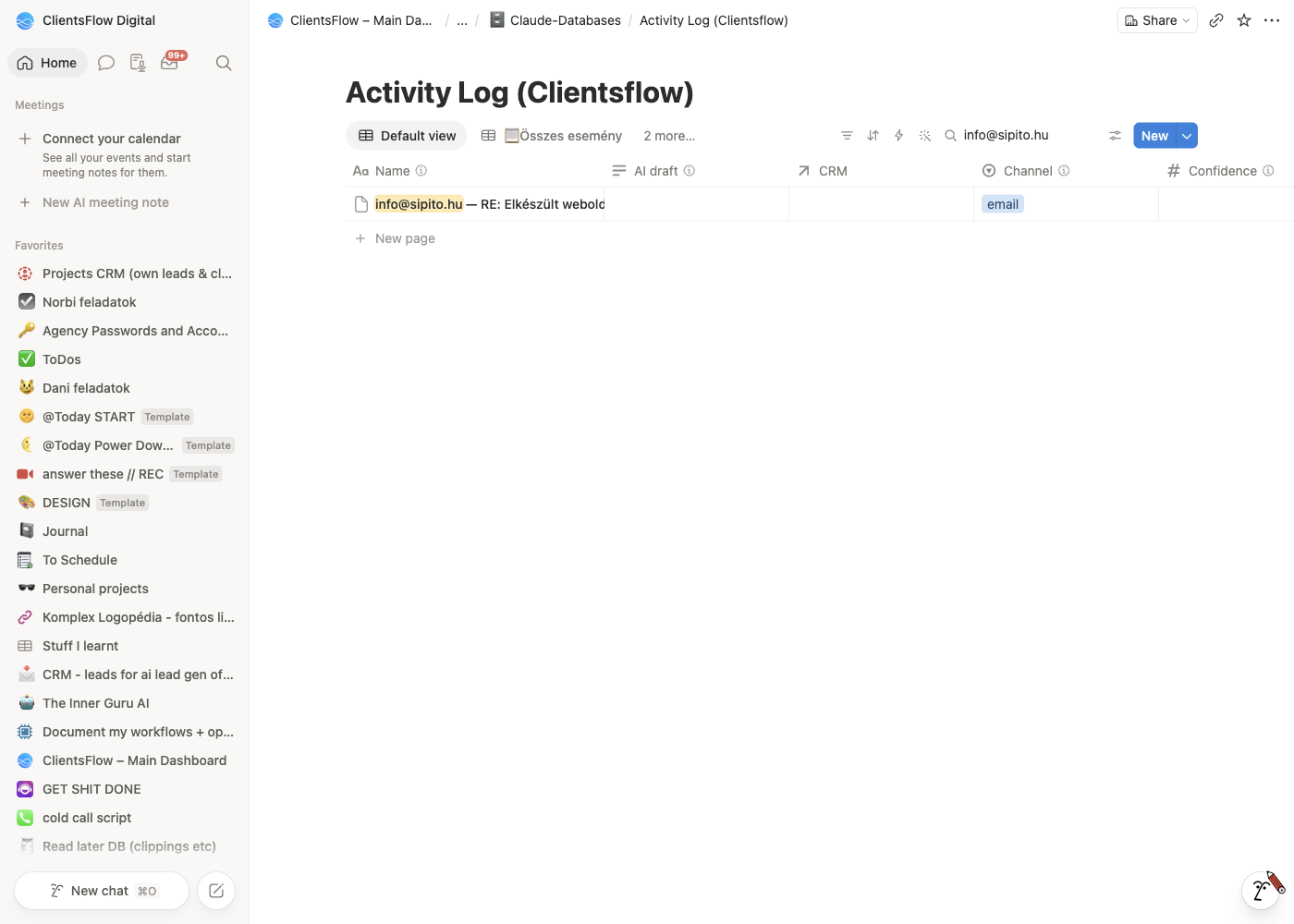Click the ClientsFlow Digital workspace logo
Image resolution: width=1294 pixels, height=924 pixels.
(25, 20)
